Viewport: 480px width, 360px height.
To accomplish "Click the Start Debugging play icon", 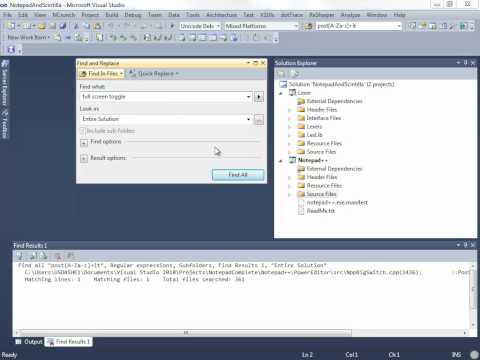I will (x=172, y=26).
